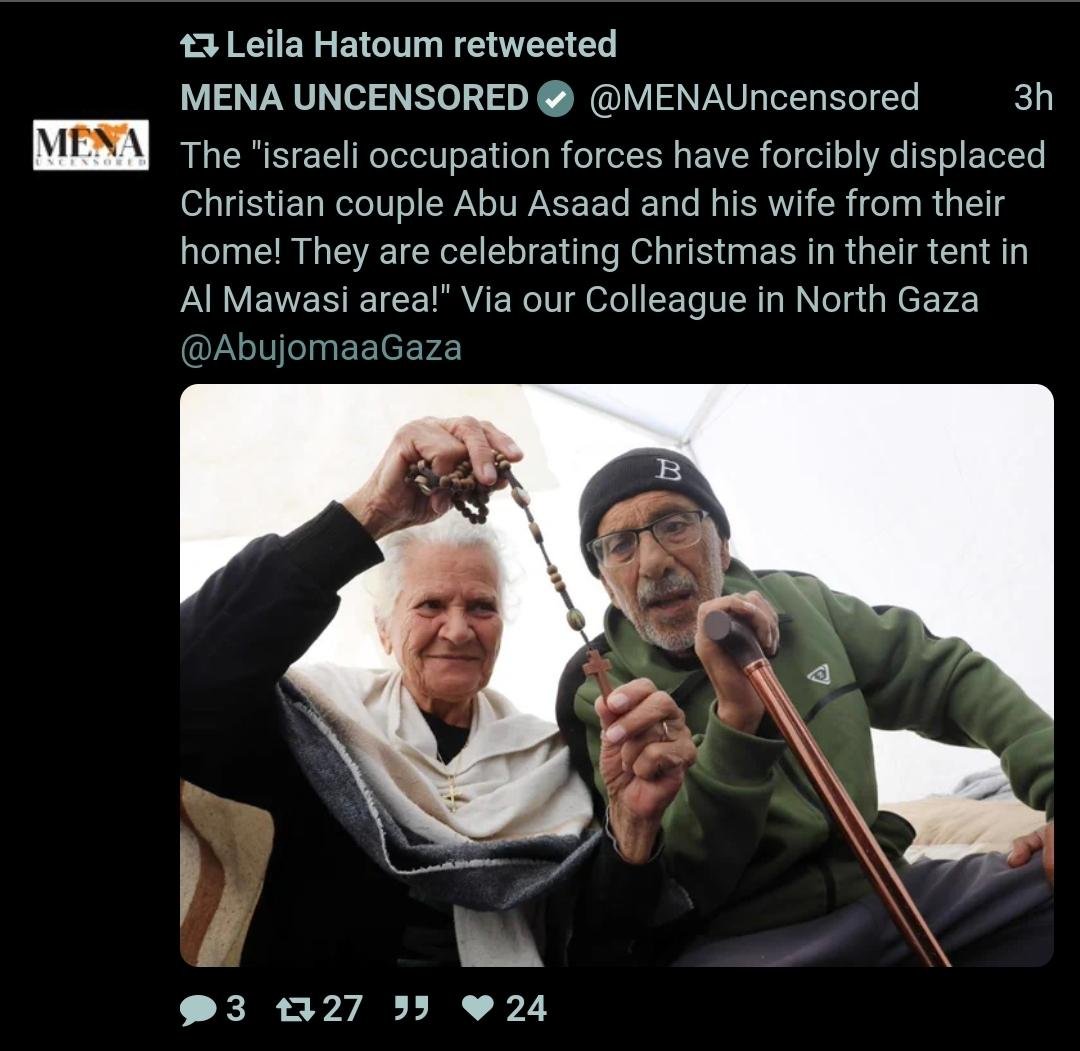Open the elderly couple photo

[616, 675]
